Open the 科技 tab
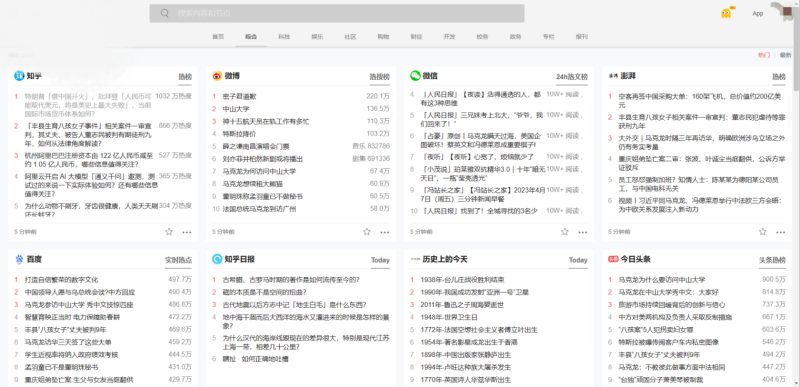 point(284,37)
